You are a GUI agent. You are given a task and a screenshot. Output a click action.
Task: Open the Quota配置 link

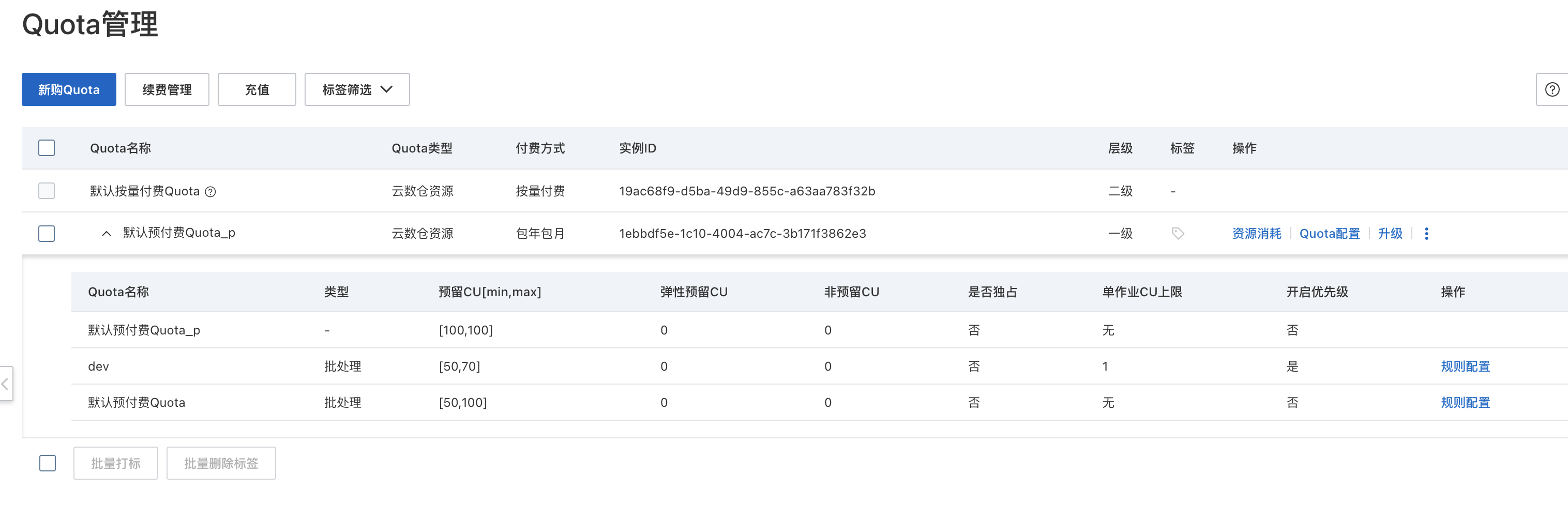tap(1330, 234)
